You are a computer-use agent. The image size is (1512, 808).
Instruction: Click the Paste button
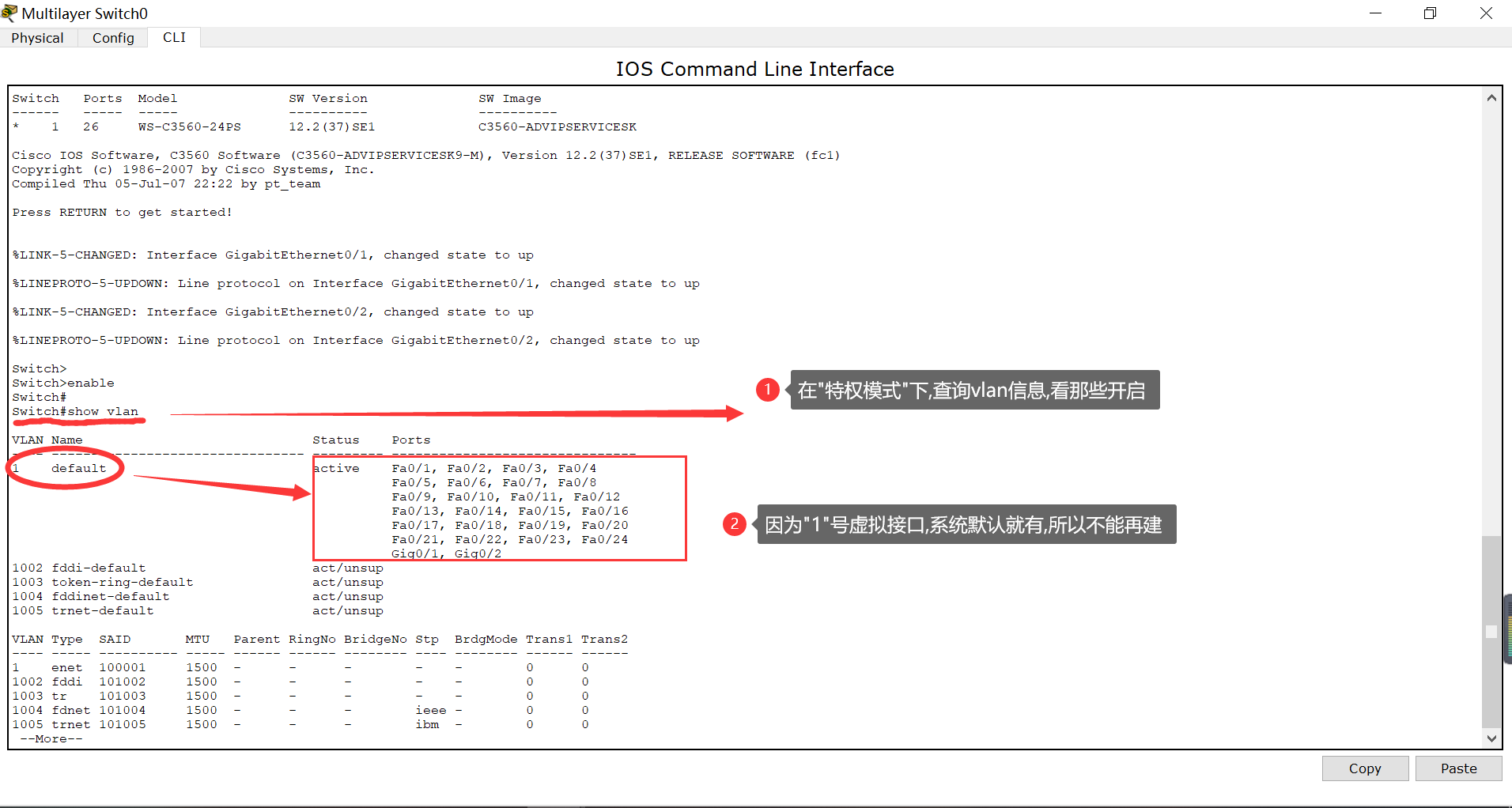coord(1458,768)
